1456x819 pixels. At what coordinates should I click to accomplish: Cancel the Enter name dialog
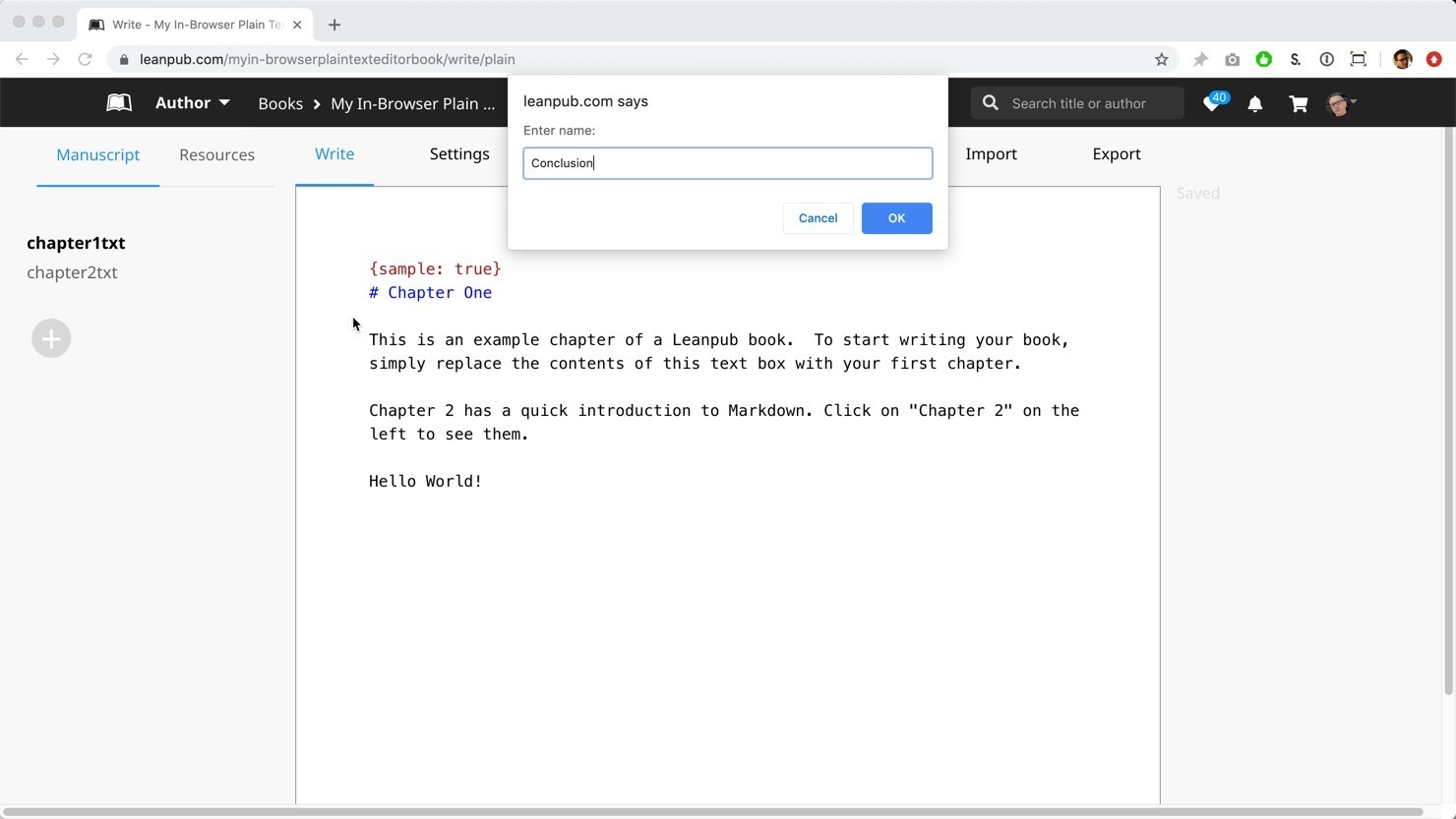(818, 218)
